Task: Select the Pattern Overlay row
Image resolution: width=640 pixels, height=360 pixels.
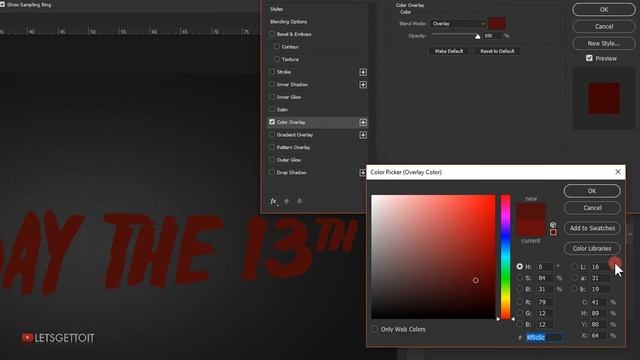Action: pyautogui.click(x=318, y=147)
